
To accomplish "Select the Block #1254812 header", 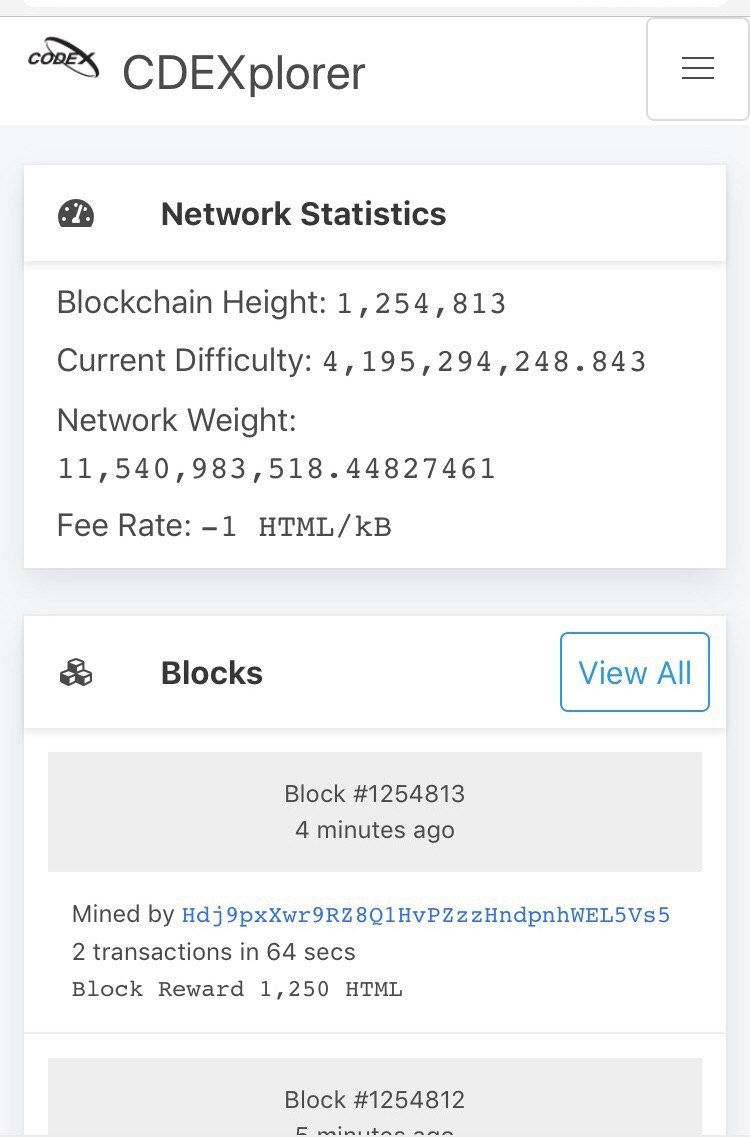I will click(x=374, y=1099).
